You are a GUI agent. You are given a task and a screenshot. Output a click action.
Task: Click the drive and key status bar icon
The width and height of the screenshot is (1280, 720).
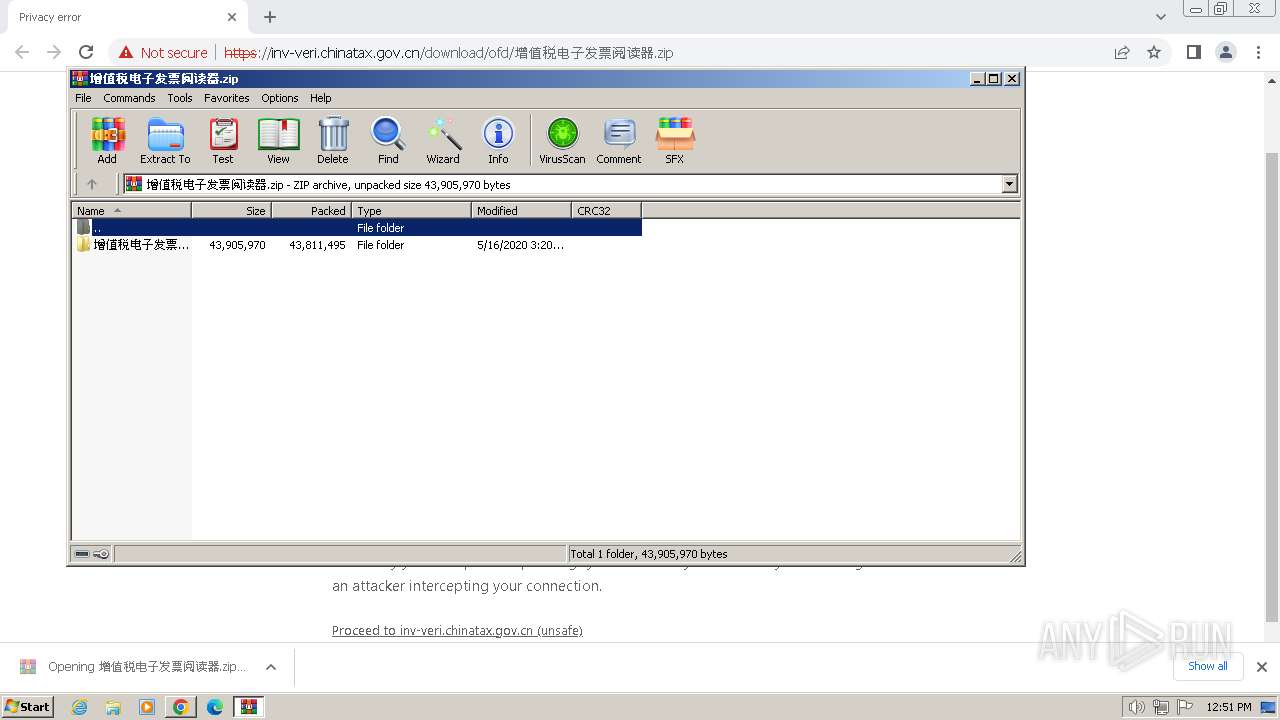click(92, 554)
